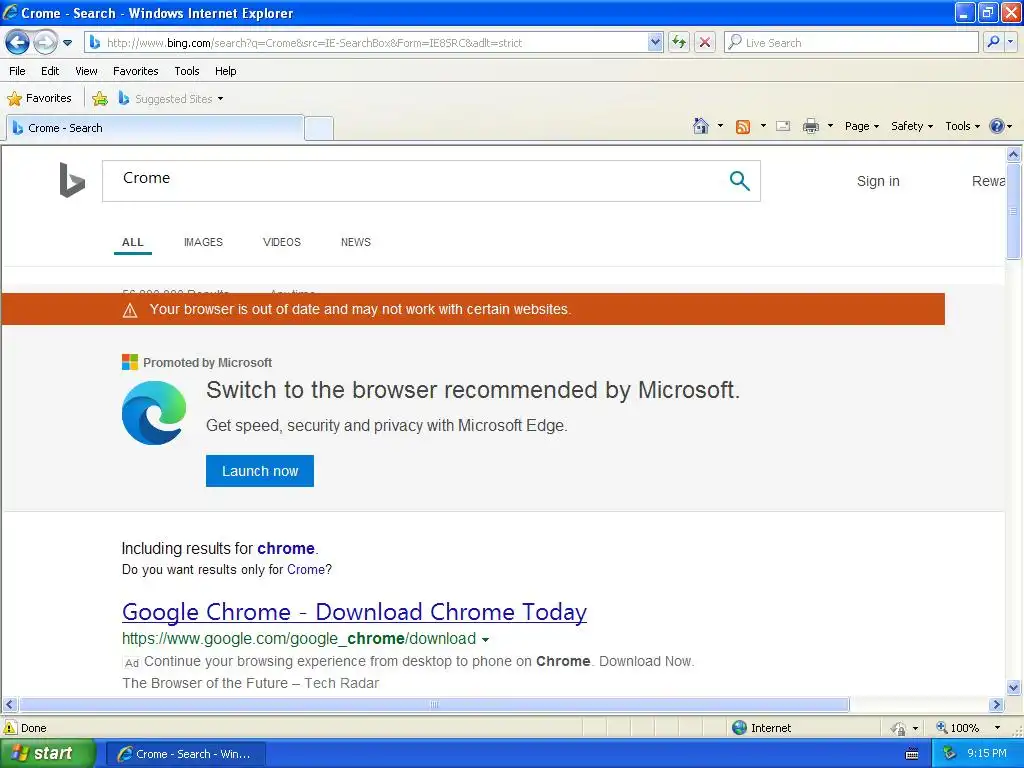Open the recent pages dropdown arrow
The height and width of the screenshot is (768, 1024).
[67, 43]
